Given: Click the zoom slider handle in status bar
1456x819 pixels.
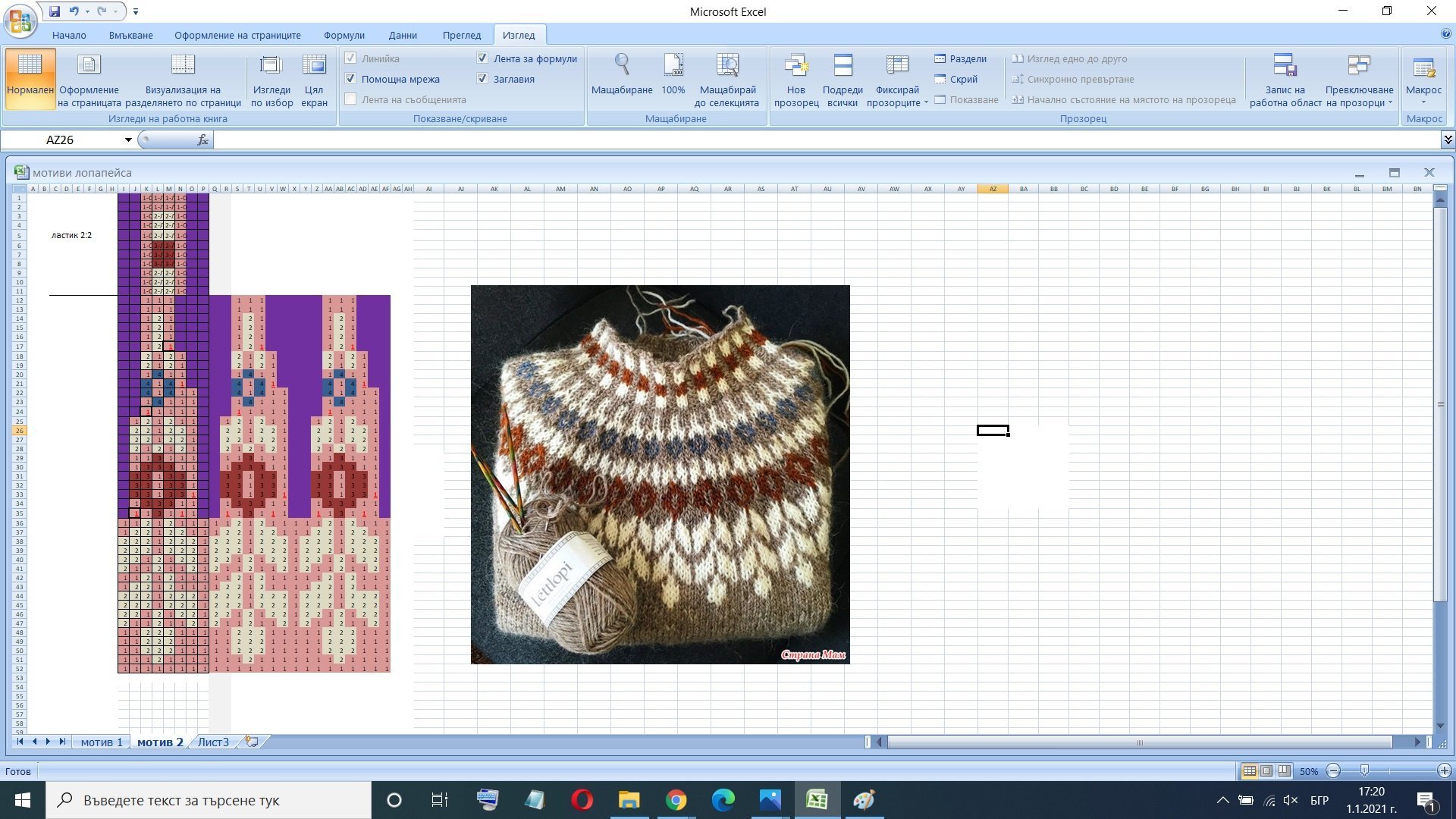Looking at the screenshot, I should click(x=1364, y=770).
